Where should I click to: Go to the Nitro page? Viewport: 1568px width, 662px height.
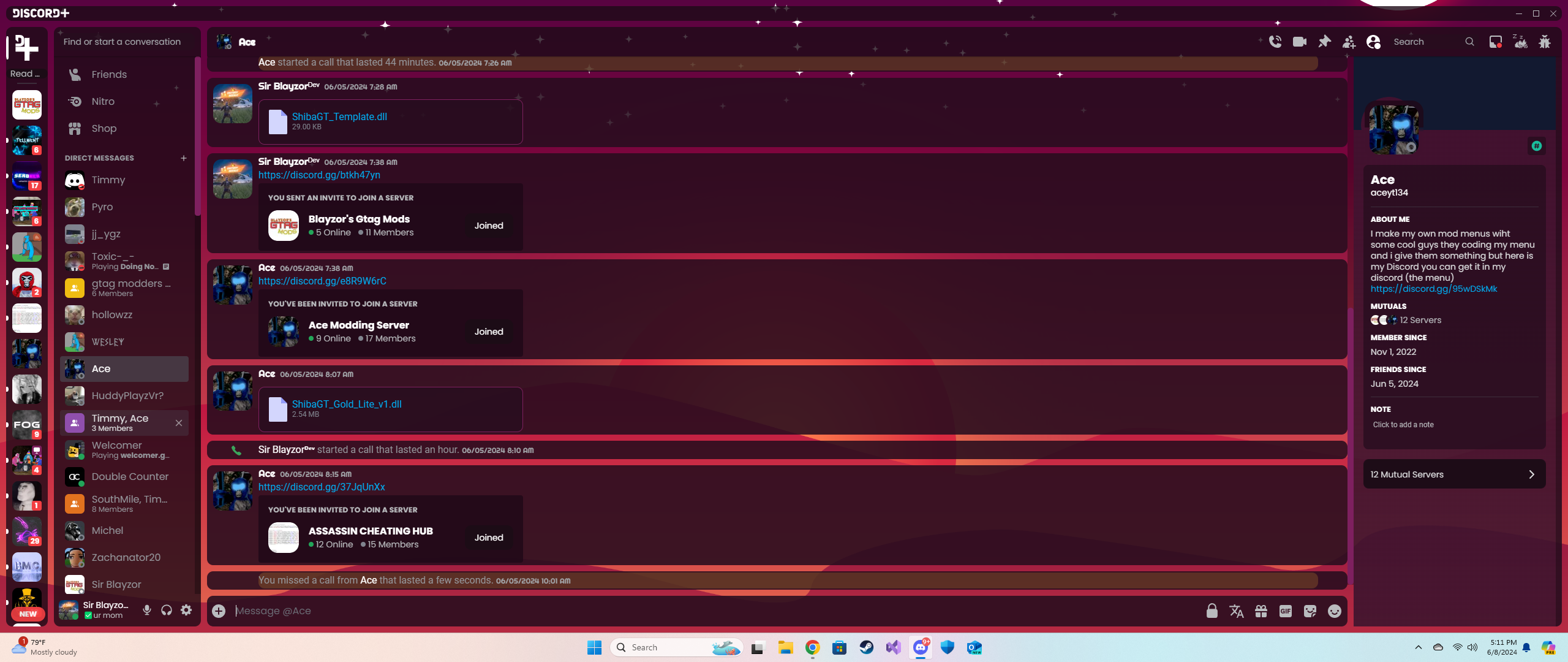[103, 101]
